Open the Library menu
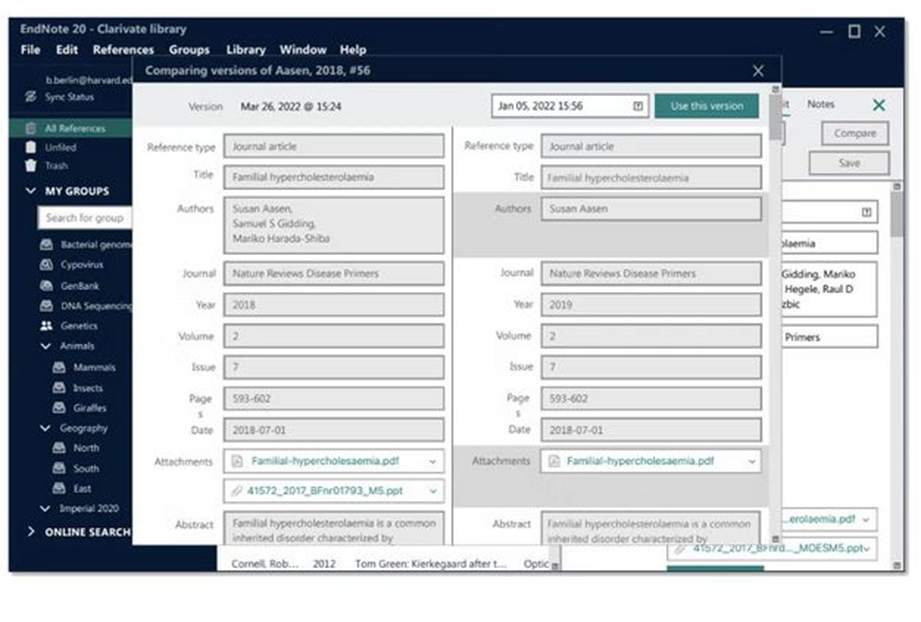Image resolution: width=921 pixels, height=622 pixels. [x=245, y=50]
